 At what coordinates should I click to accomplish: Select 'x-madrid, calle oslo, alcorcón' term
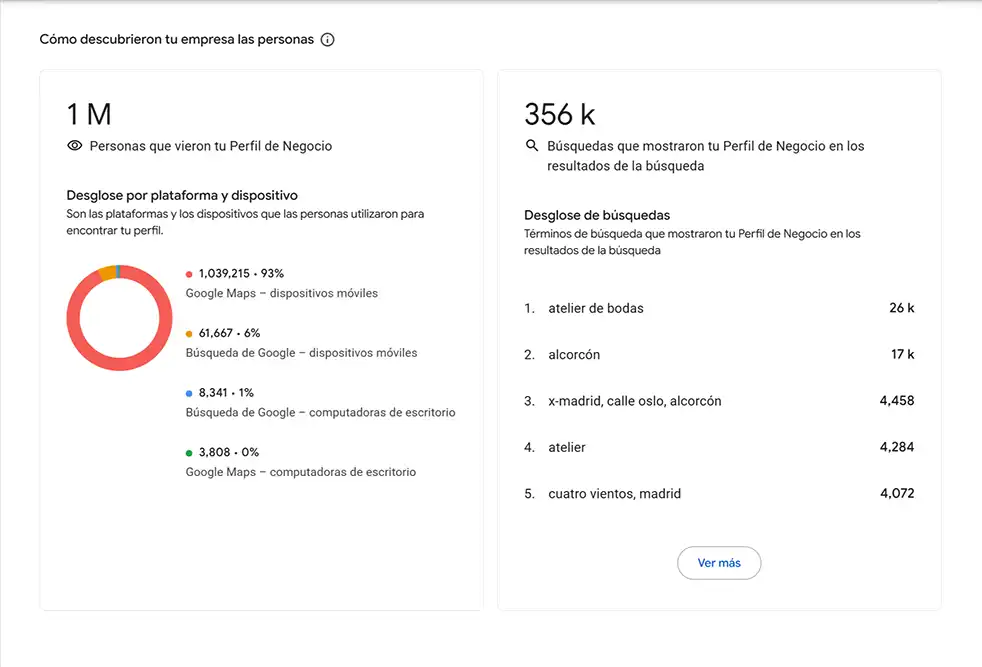pos(634,401)
